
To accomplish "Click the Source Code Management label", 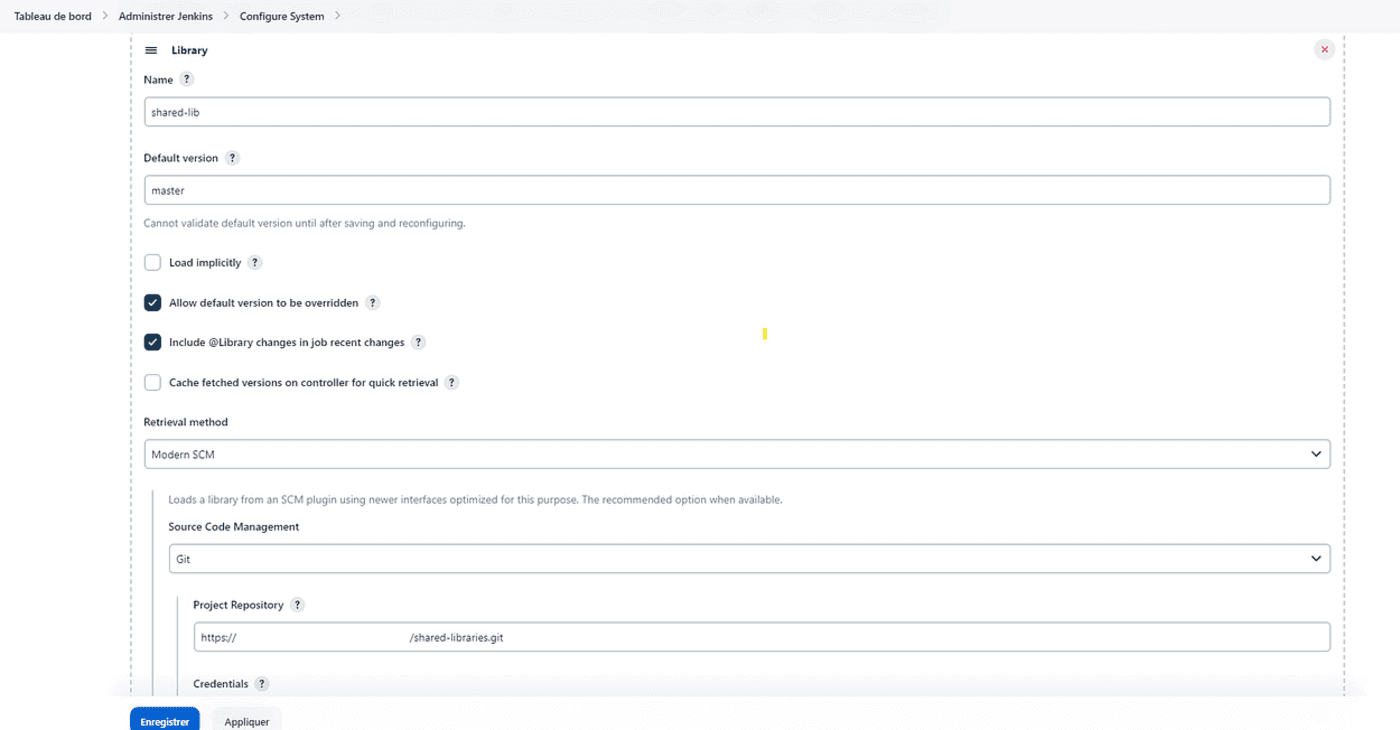I will tap(234, 527).
